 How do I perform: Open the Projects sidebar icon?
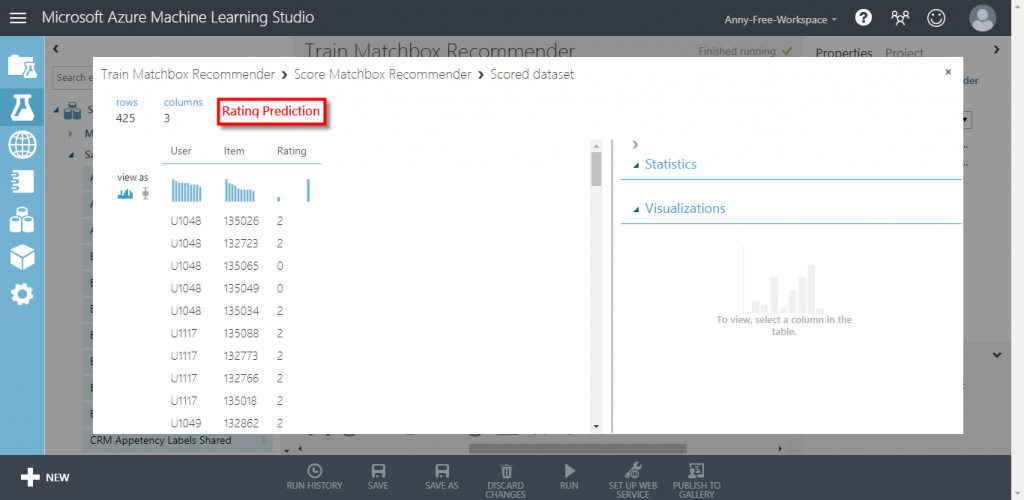pyautogui.click(x=22, y=66)
